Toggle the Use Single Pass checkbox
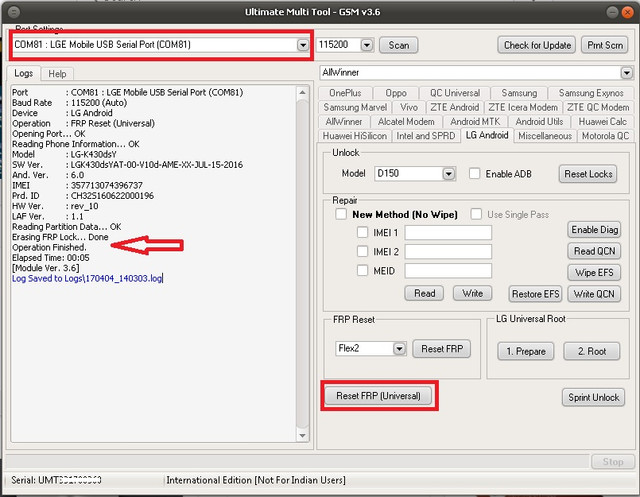This screenshot has width=640, height=497. (476, 214)
